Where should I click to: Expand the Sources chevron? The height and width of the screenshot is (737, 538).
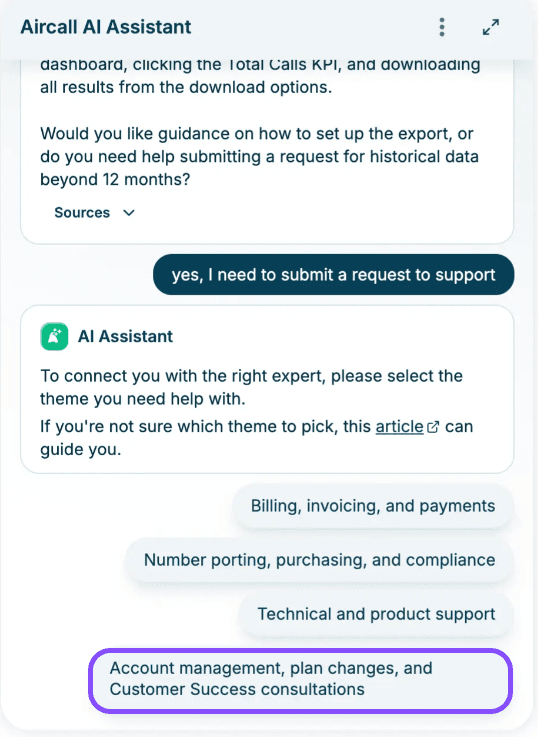pos(129,213)
